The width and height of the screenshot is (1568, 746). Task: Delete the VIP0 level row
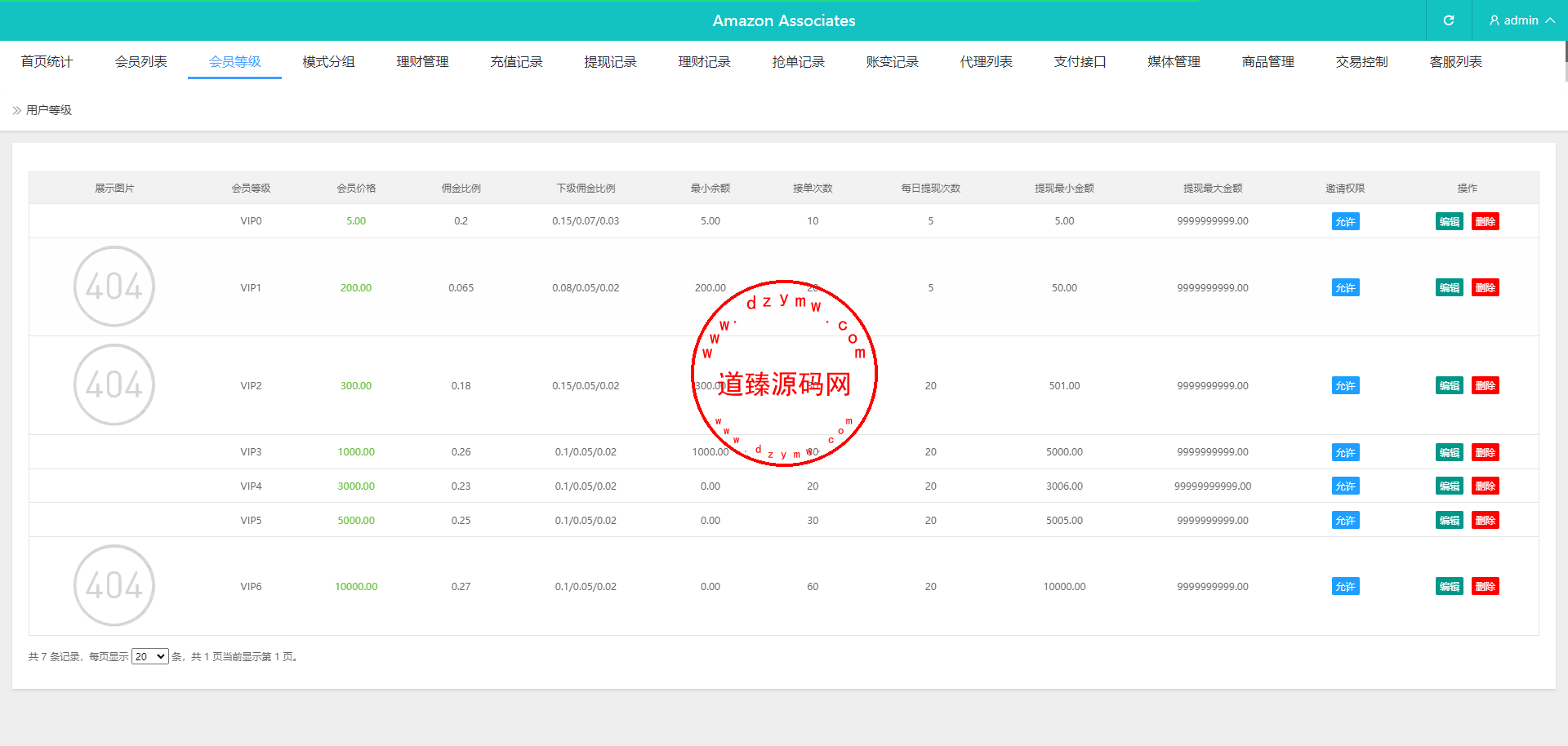[1486, 221]
